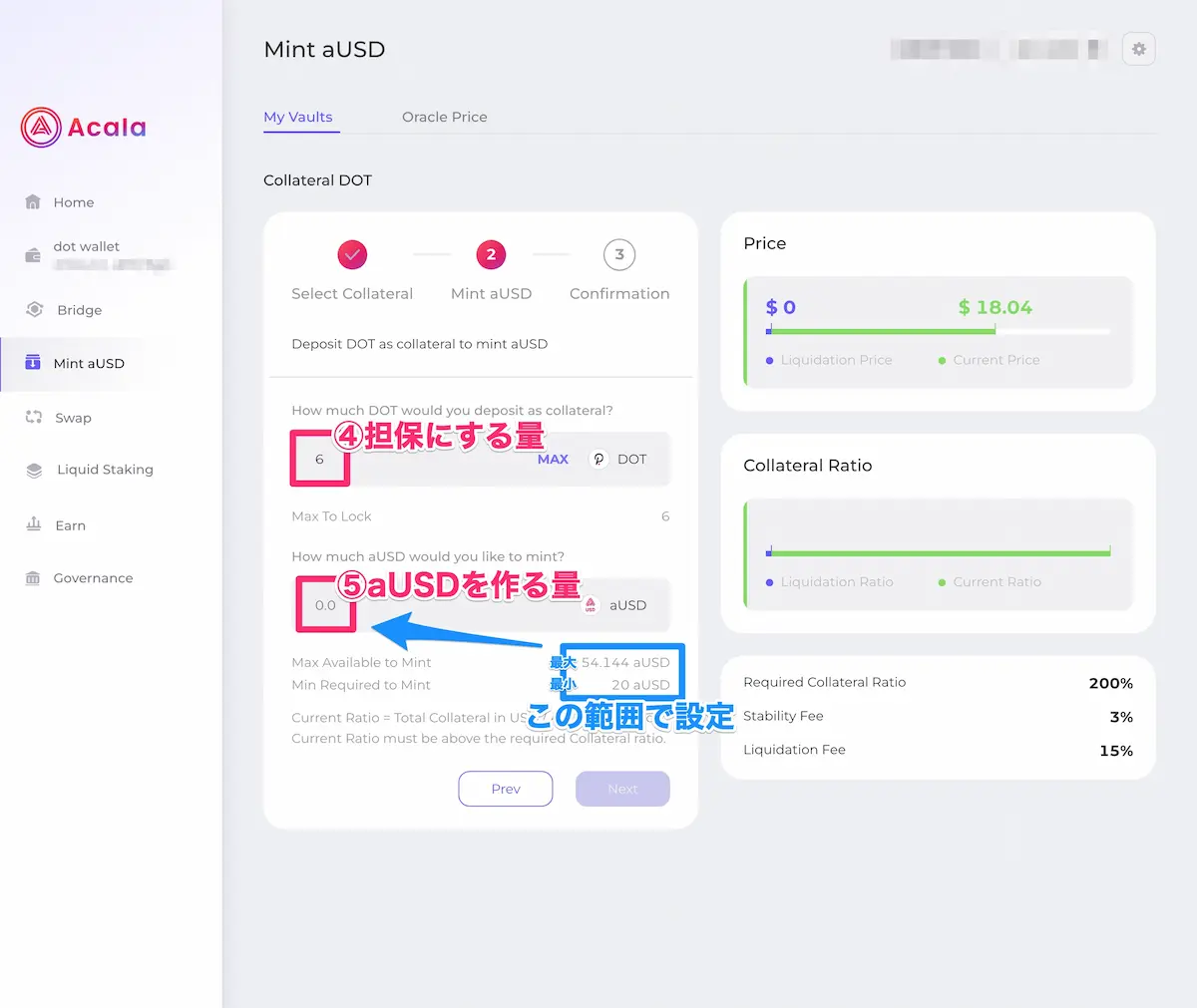Image resolution: width=1197 pixels, height=1008 pixels.
Task: Click the Price progress bar
Action: [x=938, y=331]
